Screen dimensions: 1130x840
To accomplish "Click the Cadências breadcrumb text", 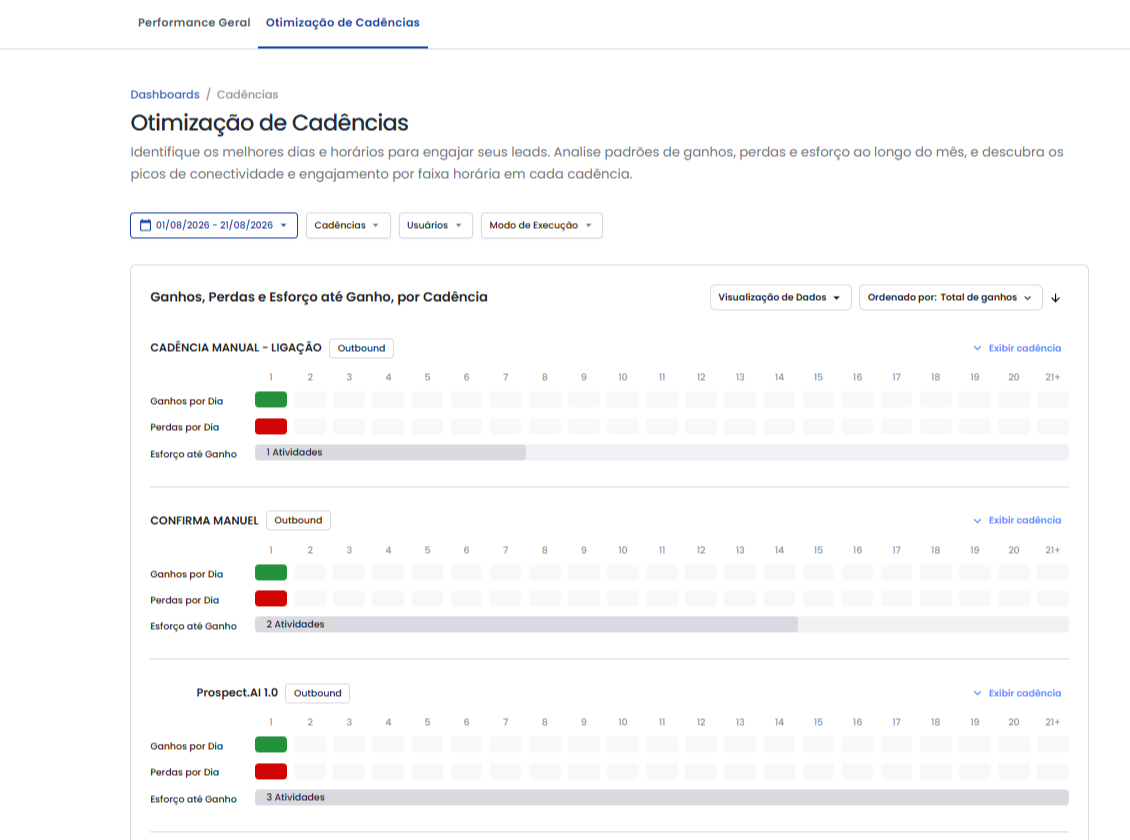I will coord(247,94).
